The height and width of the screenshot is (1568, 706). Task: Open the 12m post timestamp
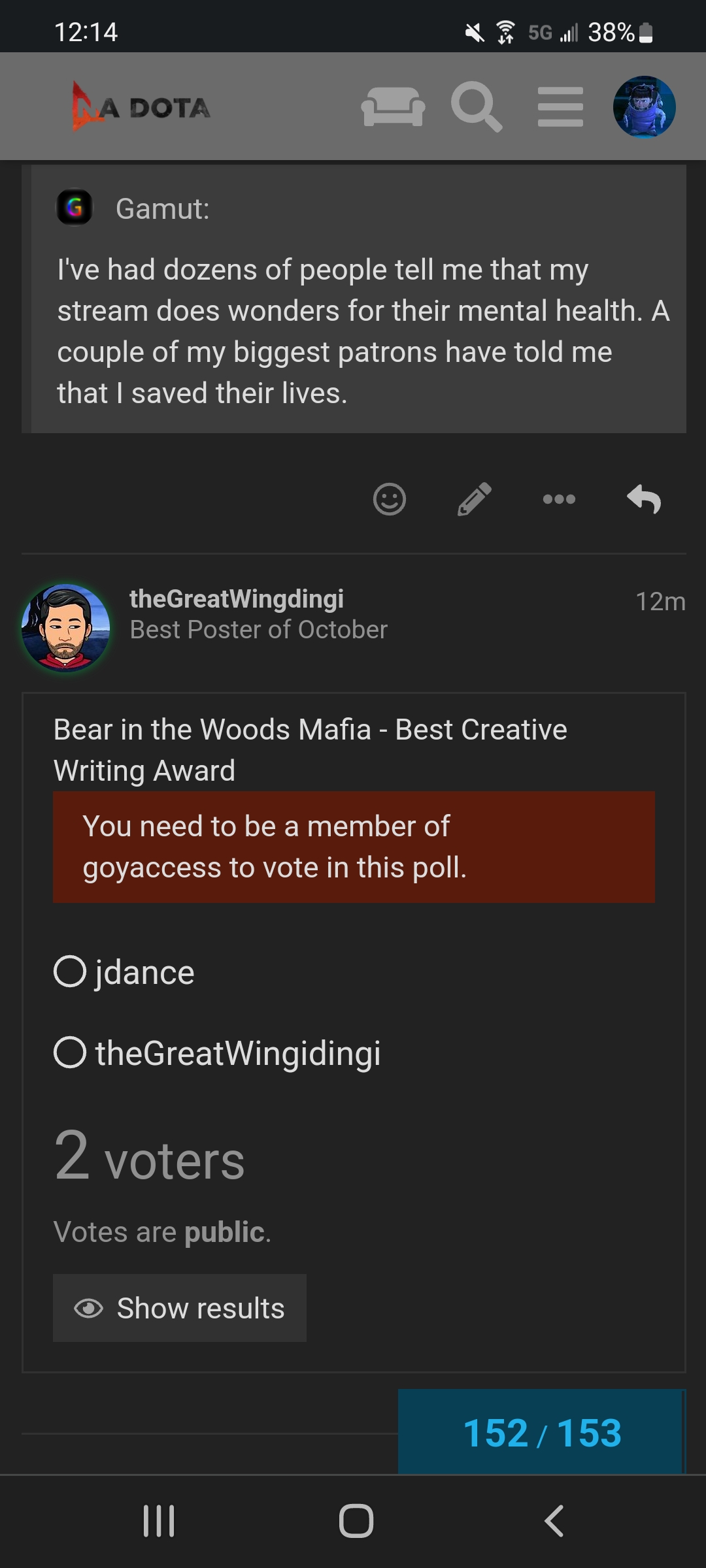click(x=660, y=601)
